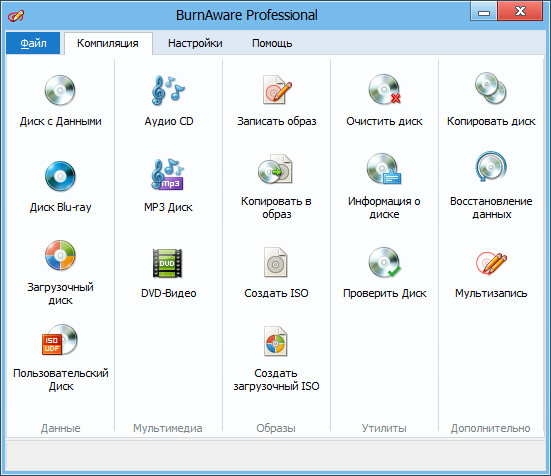The width and height of the screenshot is (551, 476).
Task: Start the Восстановление данных recovery icon
Action: point(491,167)
